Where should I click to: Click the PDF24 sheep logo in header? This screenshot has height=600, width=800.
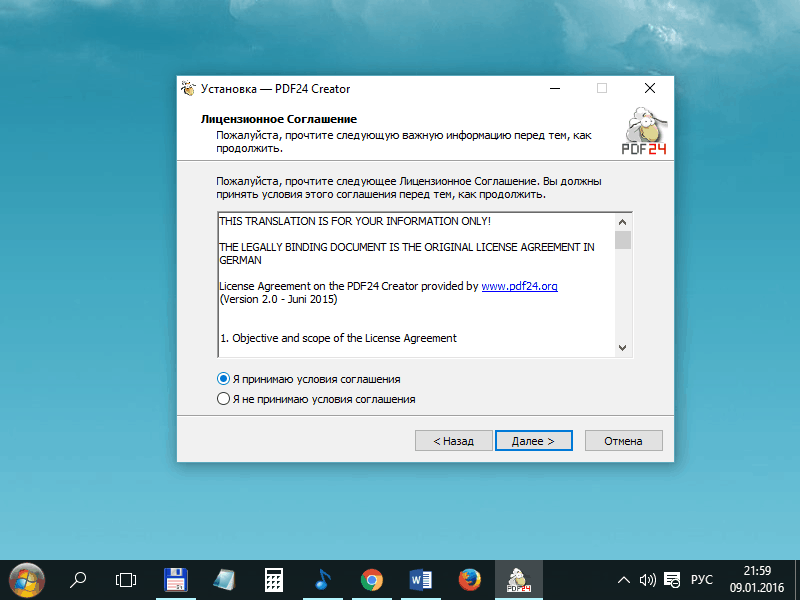pyautogui.click(x=644, y=131)
